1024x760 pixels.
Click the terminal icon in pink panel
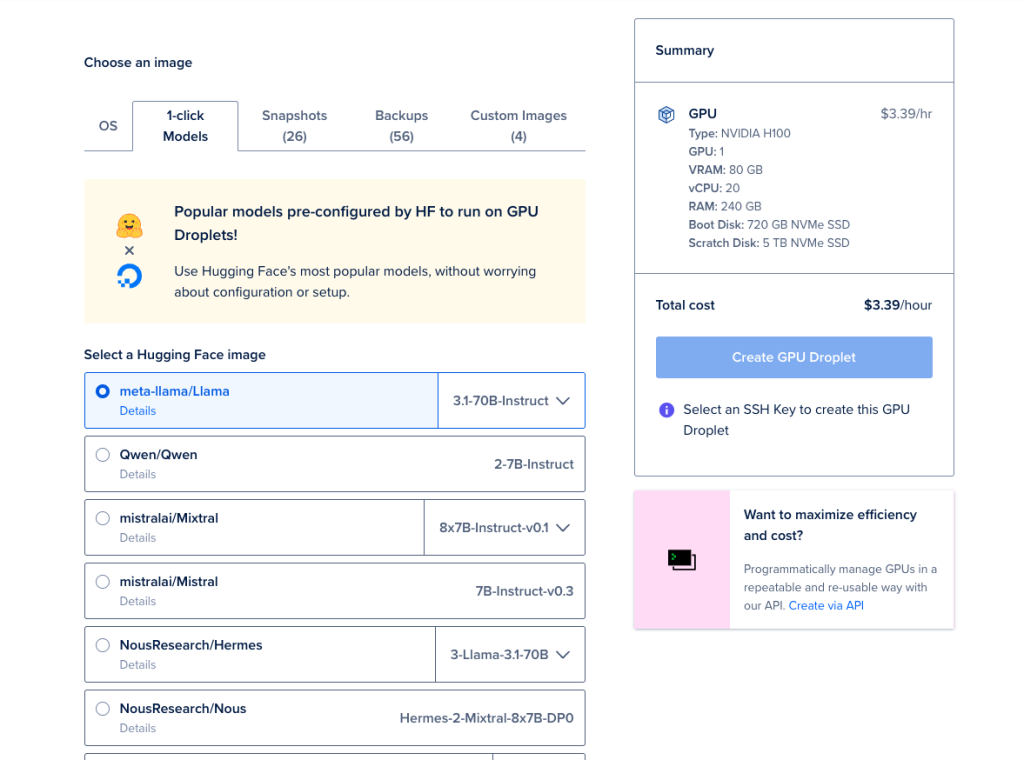point(682,560)
